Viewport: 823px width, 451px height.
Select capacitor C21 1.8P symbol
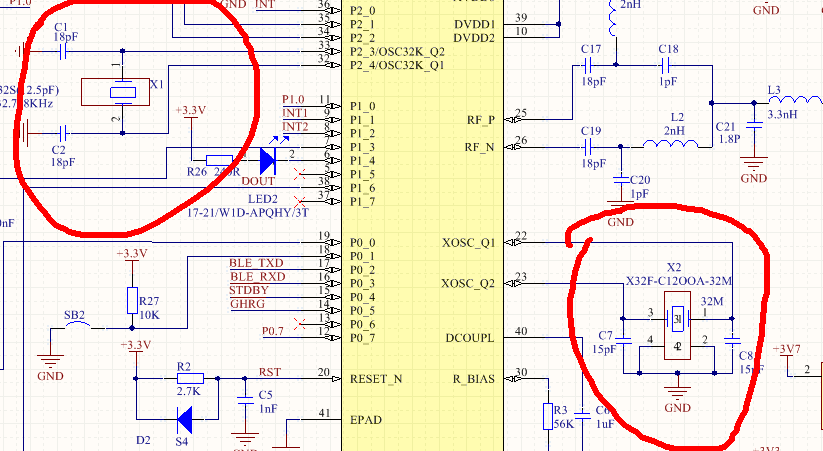coord(754,125)
